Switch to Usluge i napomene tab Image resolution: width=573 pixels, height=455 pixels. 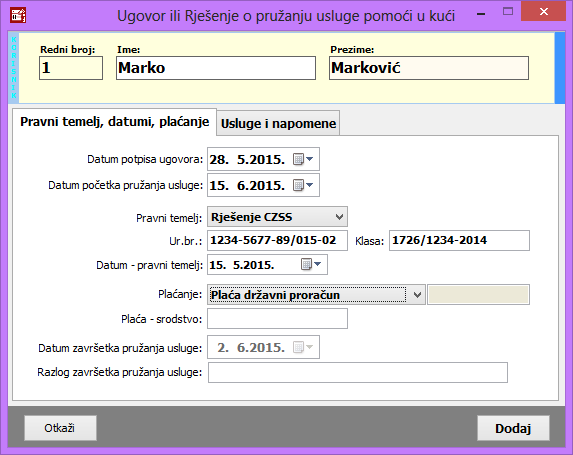pyautogui.click(x=278, y=124)
